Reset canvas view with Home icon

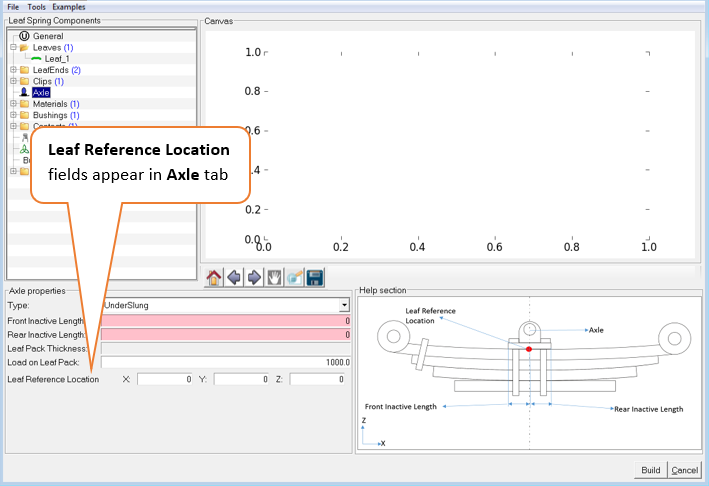[x=214, y=277]
